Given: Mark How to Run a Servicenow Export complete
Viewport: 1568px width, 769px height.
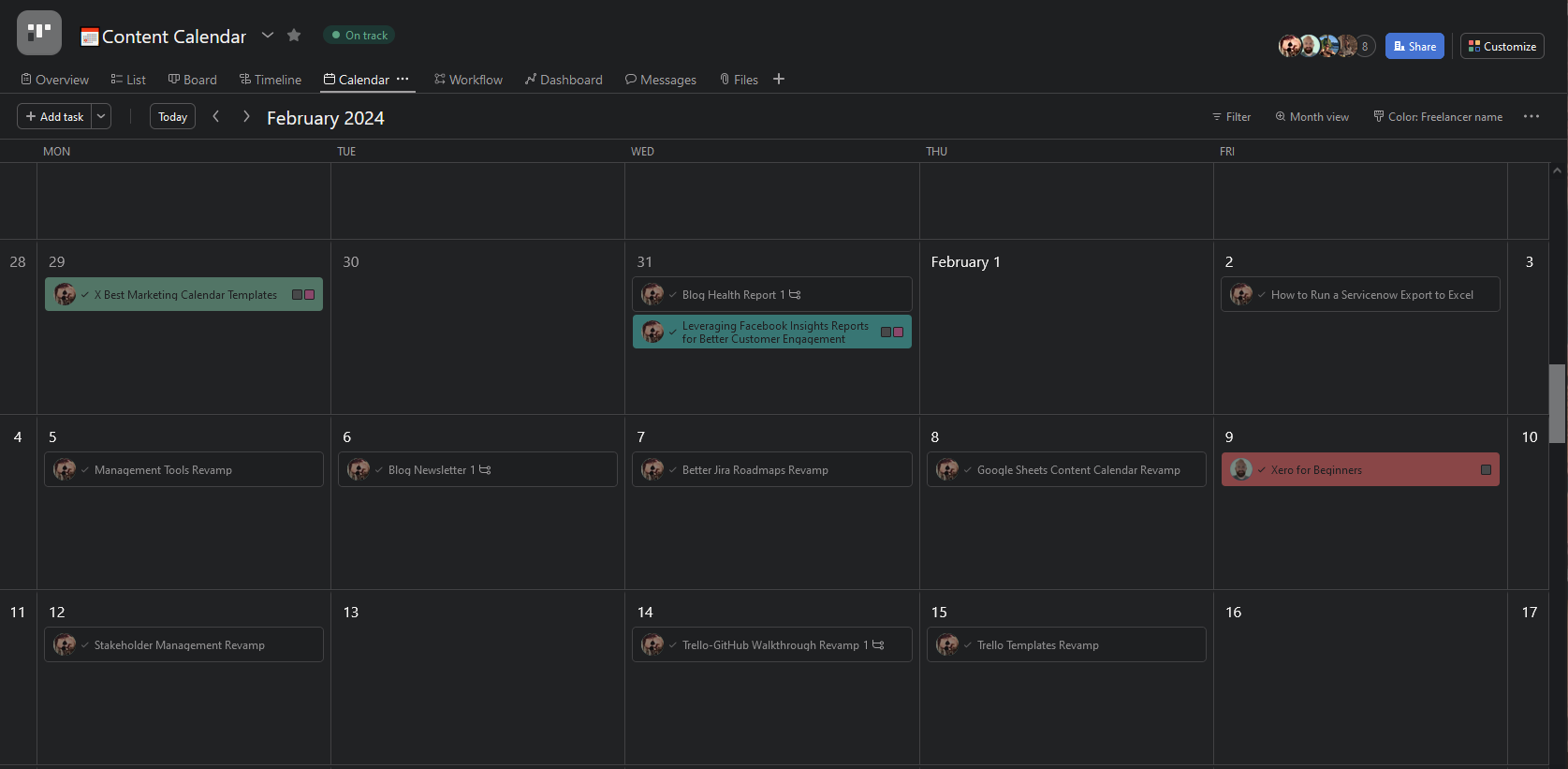Looking at the screenshot, I should click(x=1262, y=294).
